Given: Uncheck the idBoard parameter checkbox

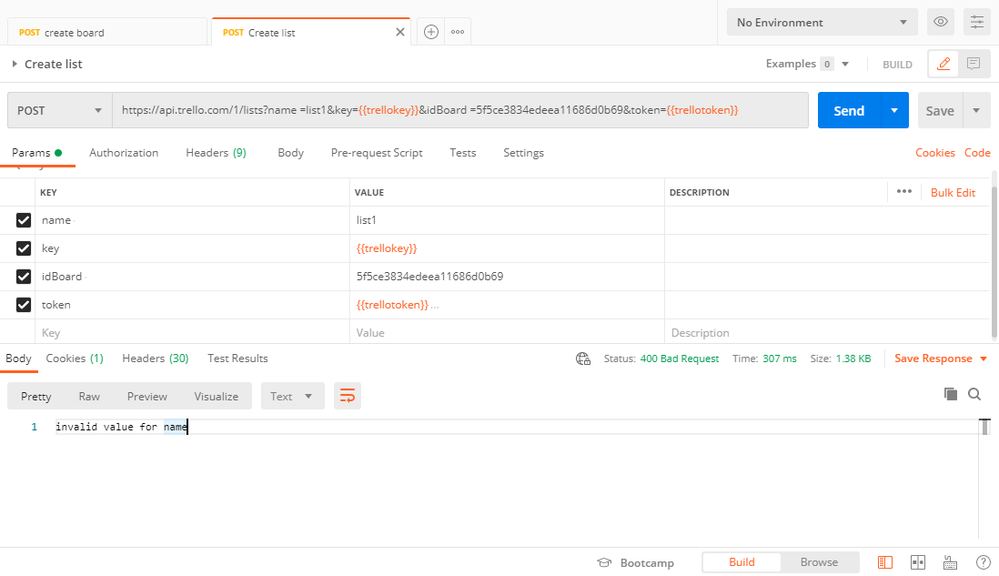Looking at the screenshot, I should click(x=24, y=277).
